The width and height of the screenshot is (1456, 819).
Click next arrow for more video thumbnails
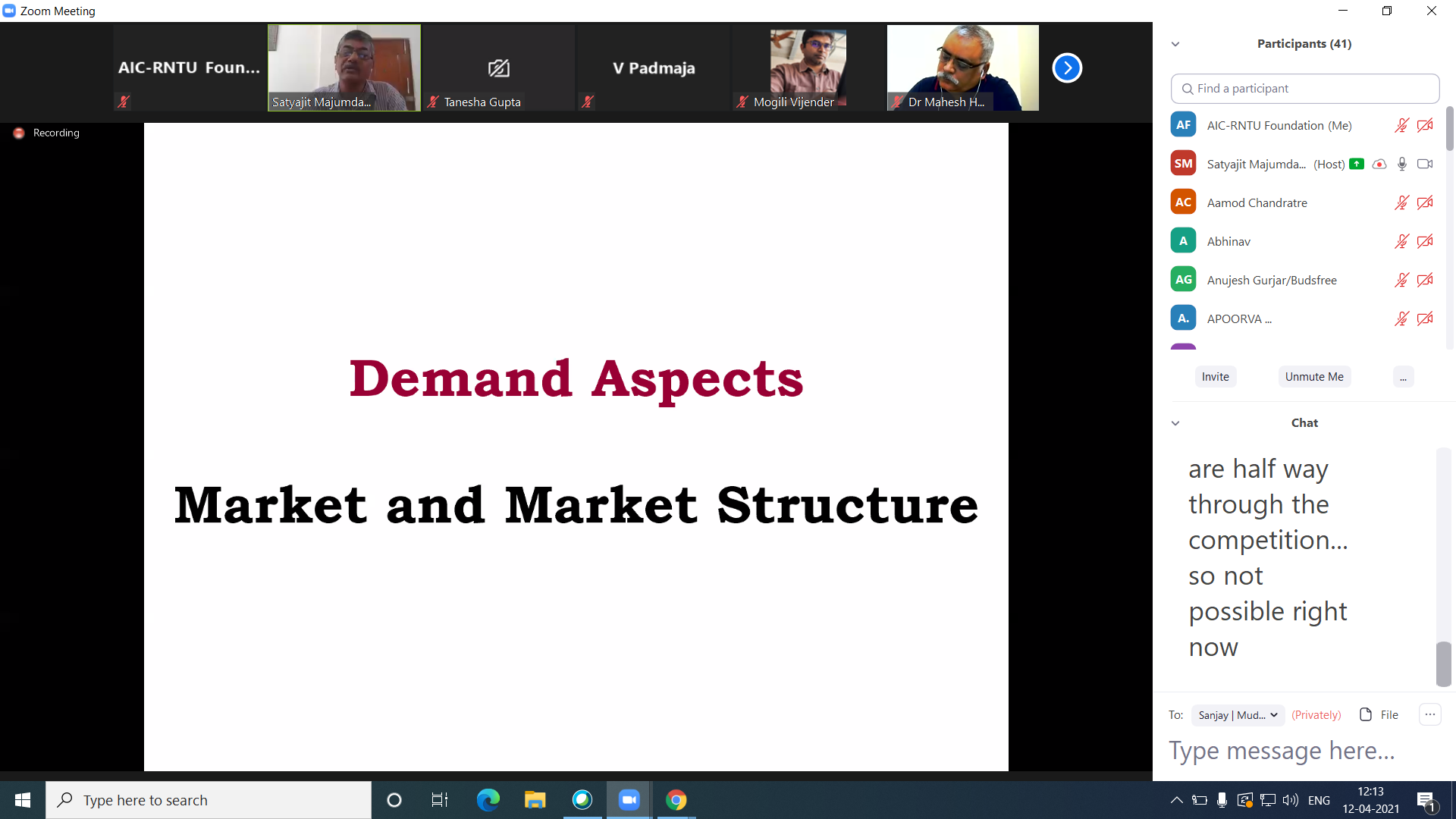pyautogui.click(x=1067, y=68)
